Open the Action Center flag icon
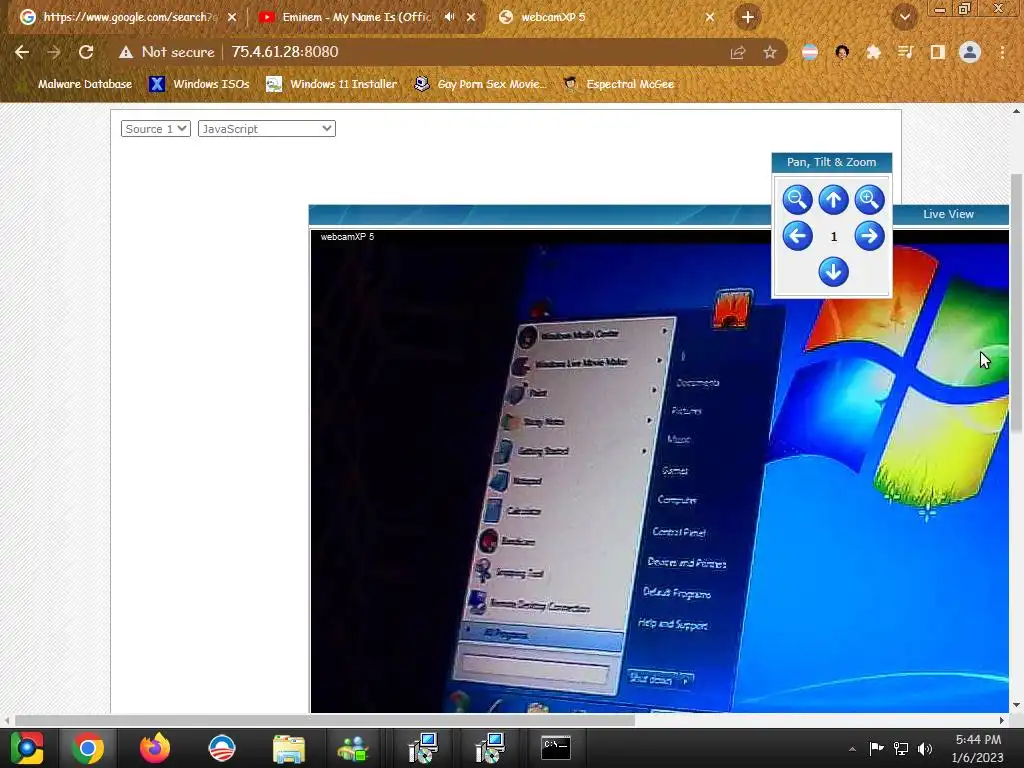The height and width of the screenshot is (768, 1024). pos(876,748)
